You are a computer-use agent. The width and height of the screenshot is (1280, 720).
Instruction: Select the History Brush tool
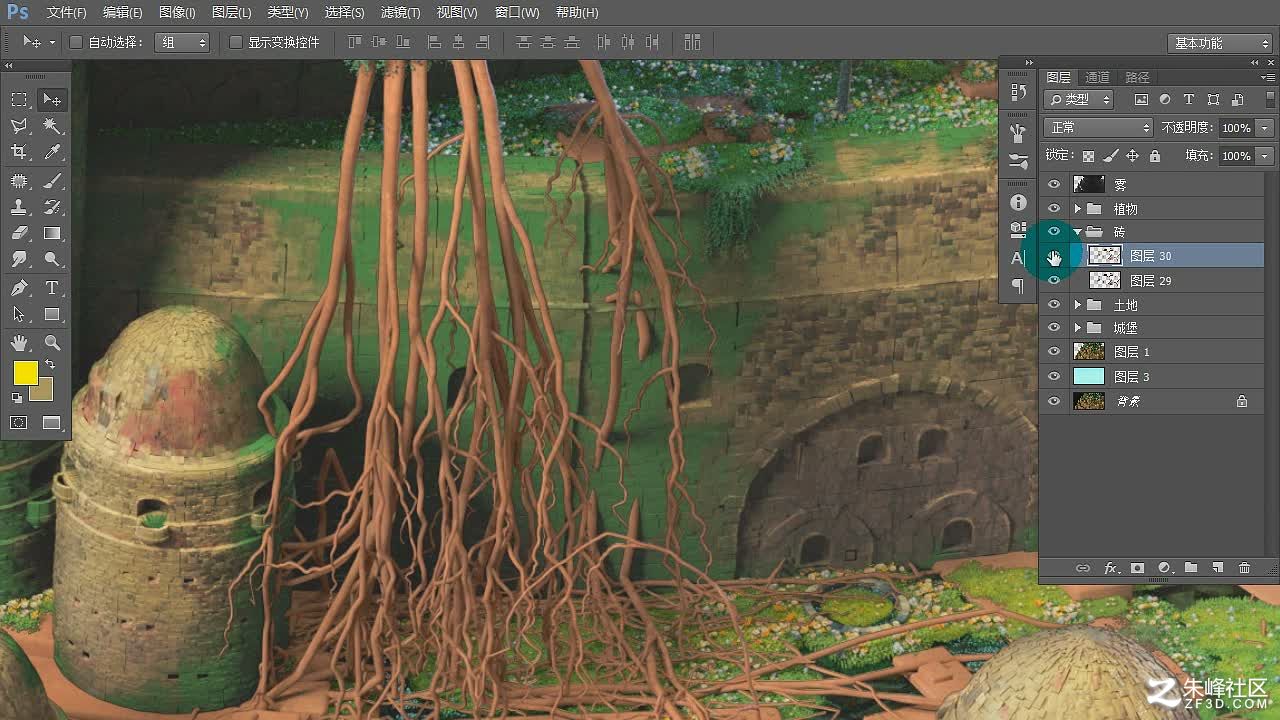coord(52,207)
